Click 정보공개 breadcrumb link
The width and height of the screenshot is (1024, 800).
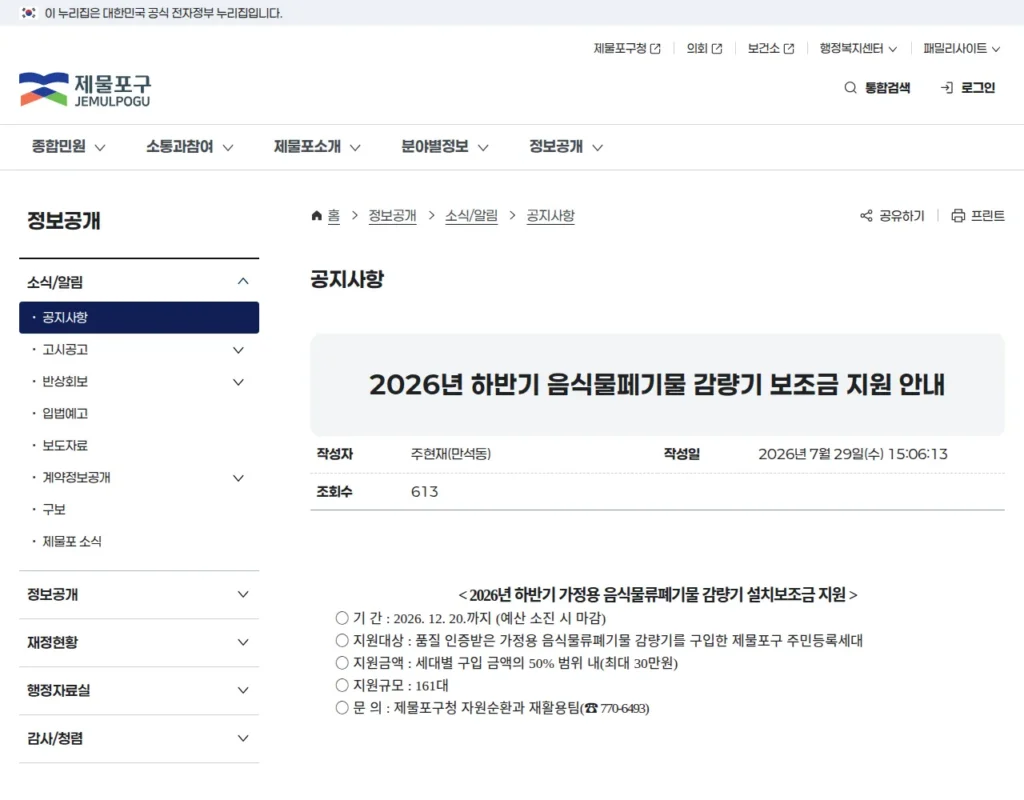click(x=392, y=216)
